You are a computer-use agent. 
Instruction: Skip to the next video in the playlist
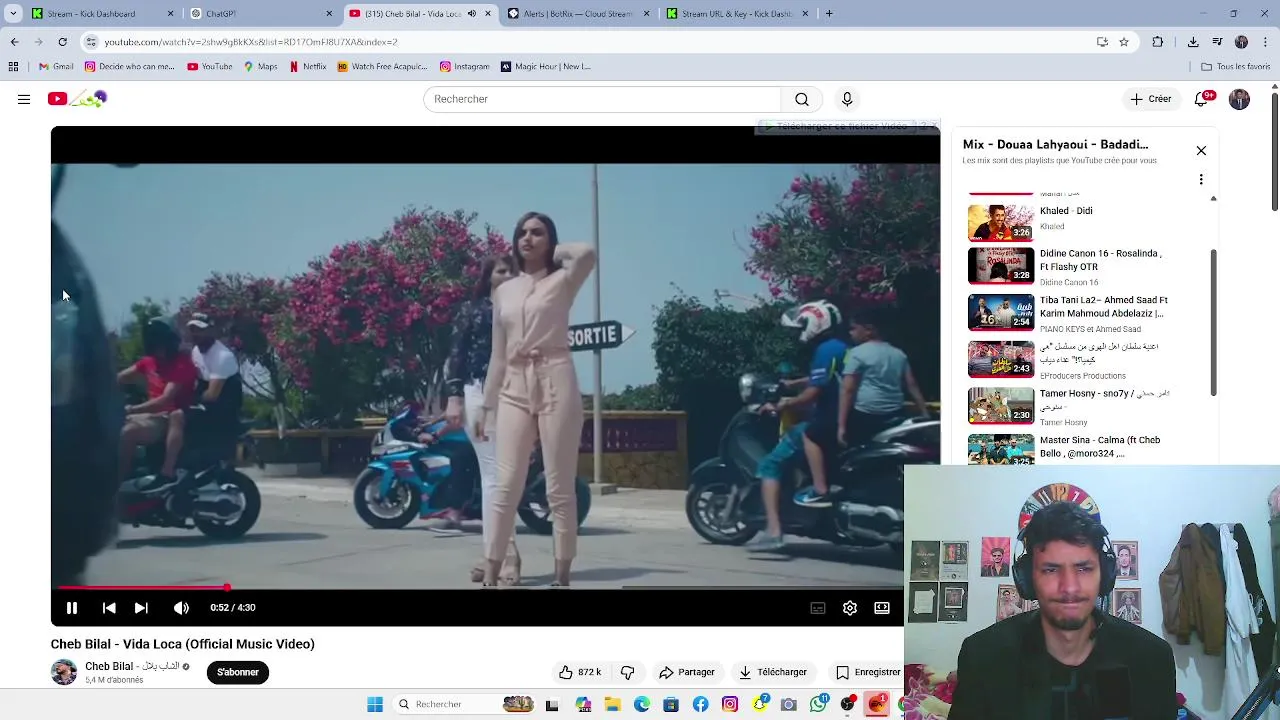[141, 607]
